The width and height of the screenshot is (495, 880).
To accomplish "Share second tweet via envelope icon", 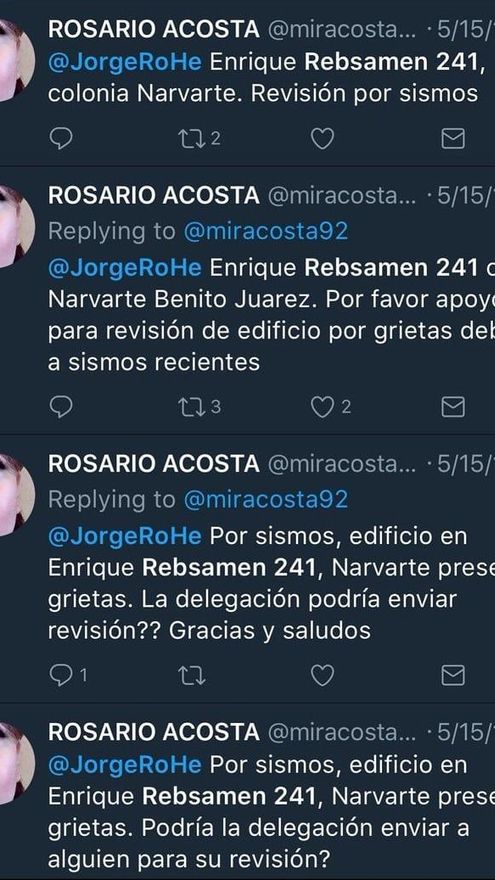I will point(453,407).
